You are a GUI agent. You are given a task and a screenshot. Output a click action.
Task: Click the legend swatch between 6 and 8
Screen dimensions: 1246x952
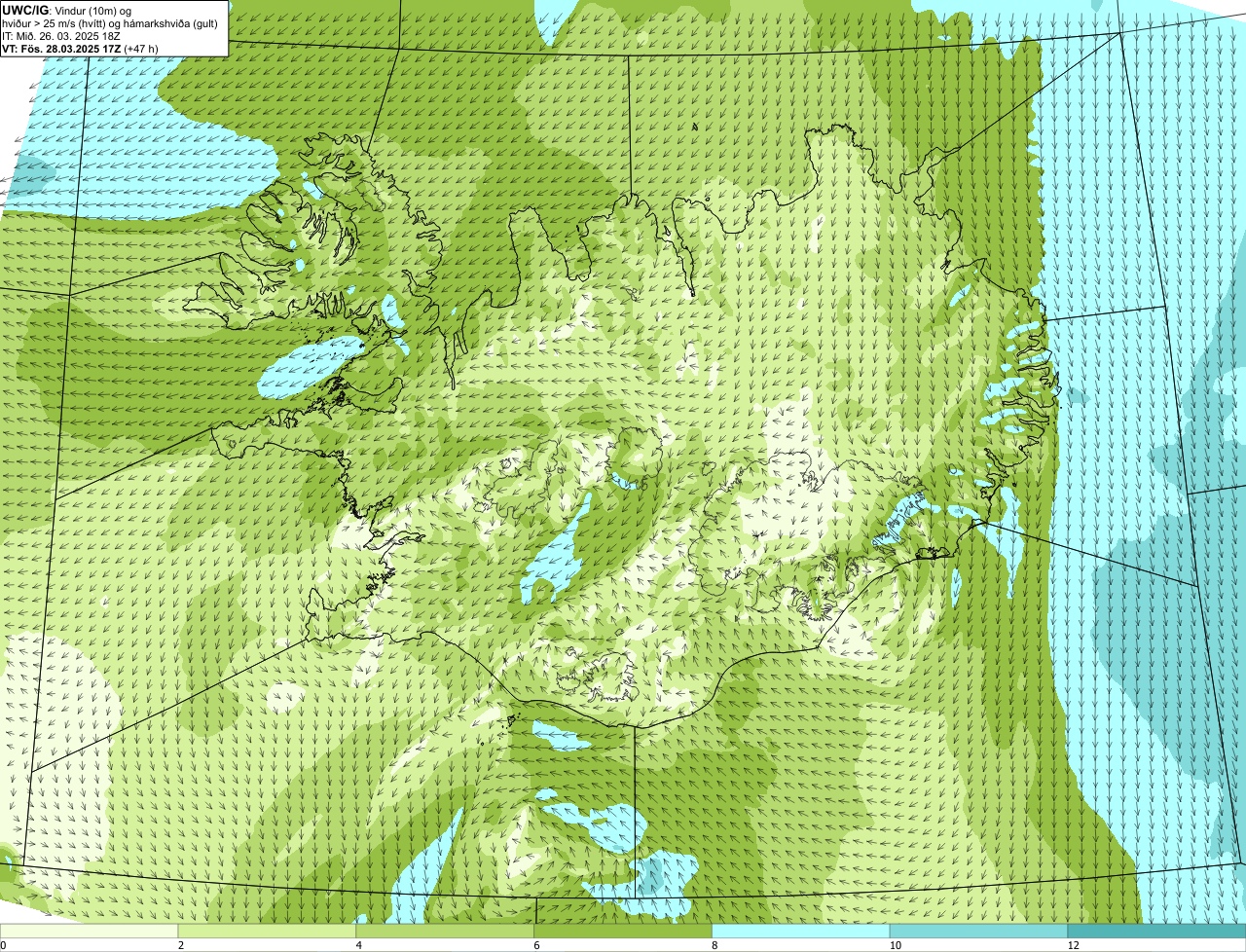[x=623, y=932]
